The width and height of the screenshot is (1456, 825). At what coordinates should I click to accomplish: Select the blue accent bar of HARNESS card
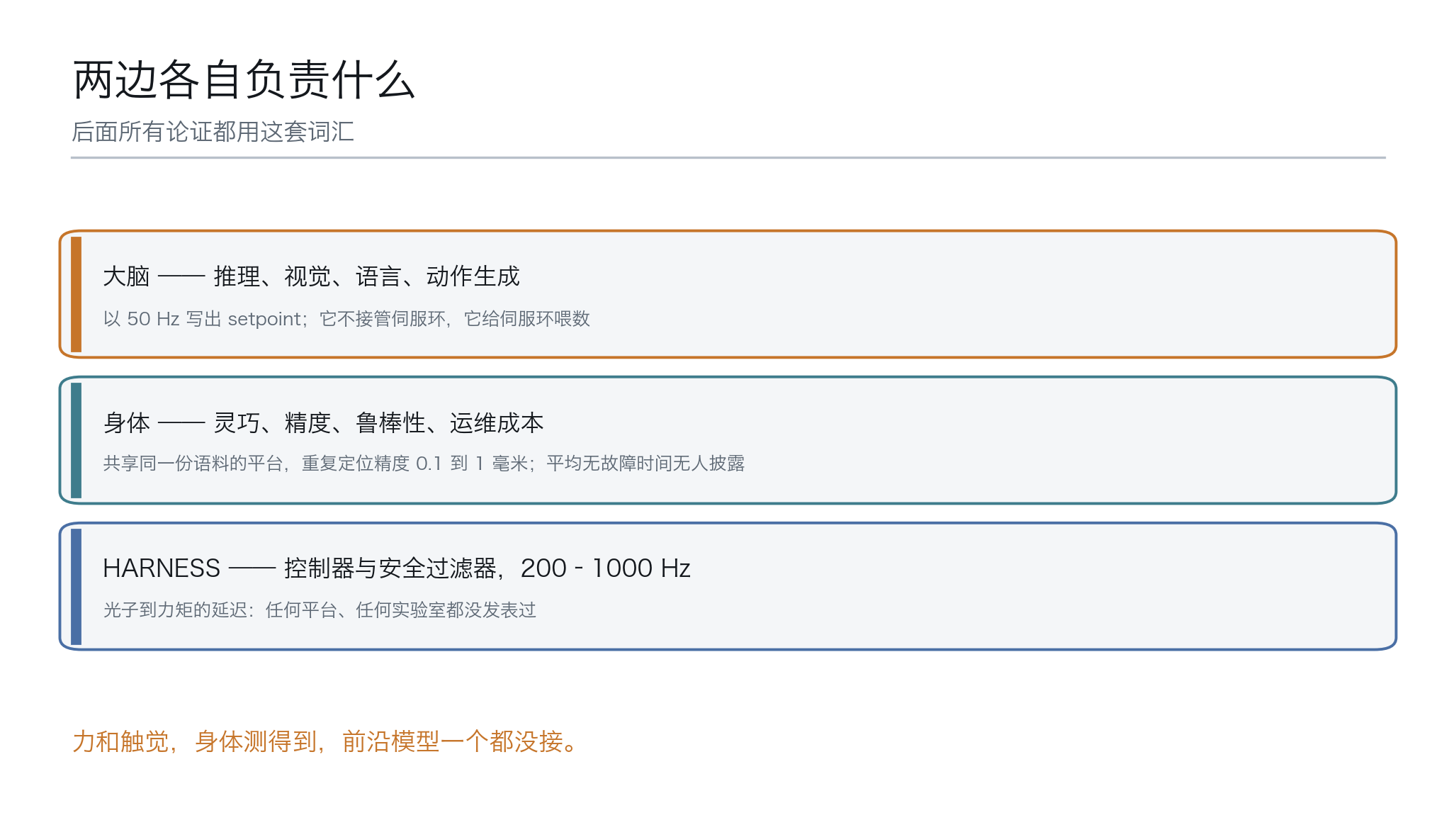coord(76,586)
